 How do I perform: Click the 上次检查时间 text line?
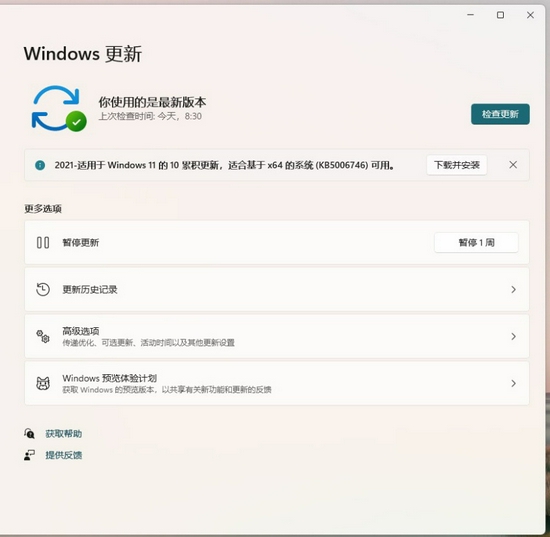150,116
